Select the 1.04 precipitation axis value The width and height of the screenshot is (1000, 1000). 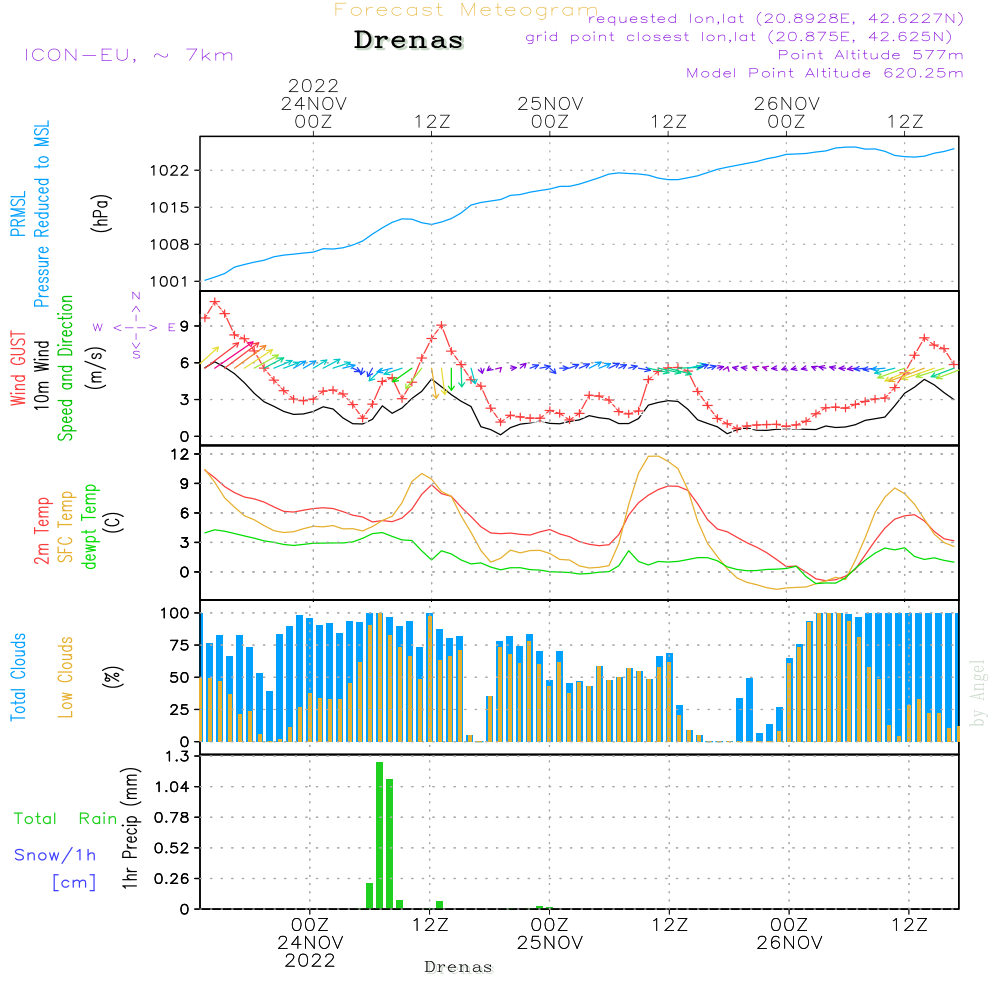(172, 787)
